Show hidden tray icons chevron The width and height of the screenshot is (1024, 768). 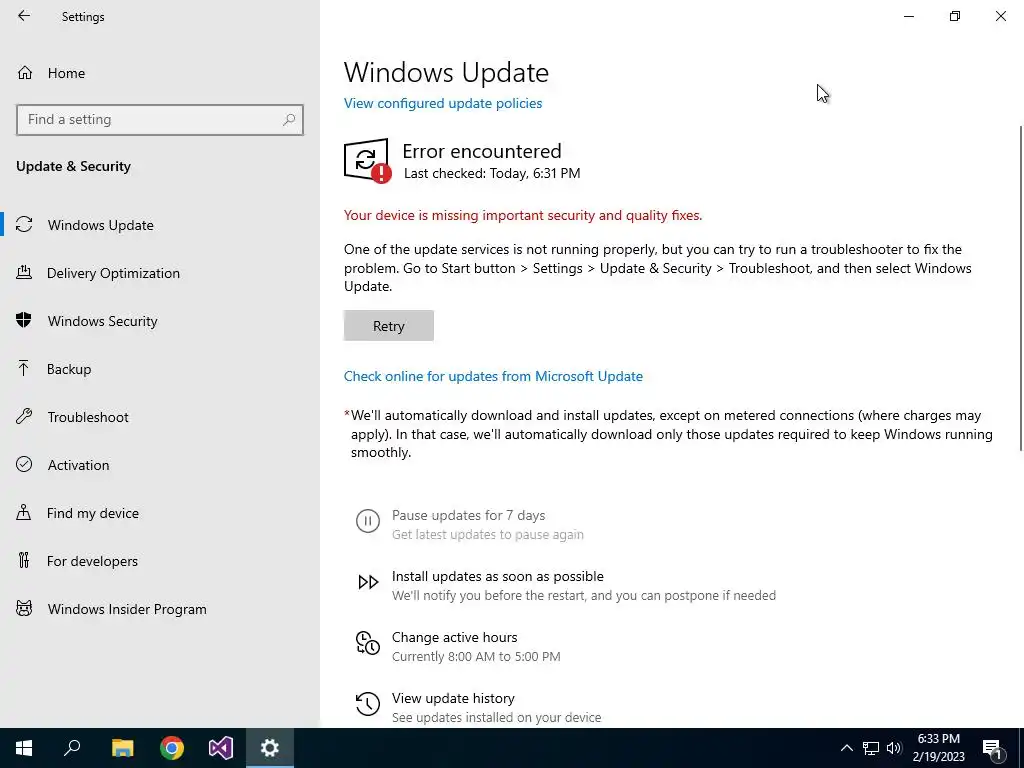coord(846,748)
